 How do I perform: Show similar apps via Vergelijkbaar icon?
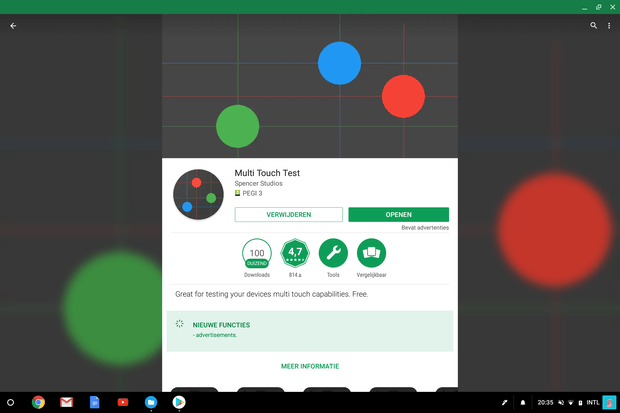[371, 253]
